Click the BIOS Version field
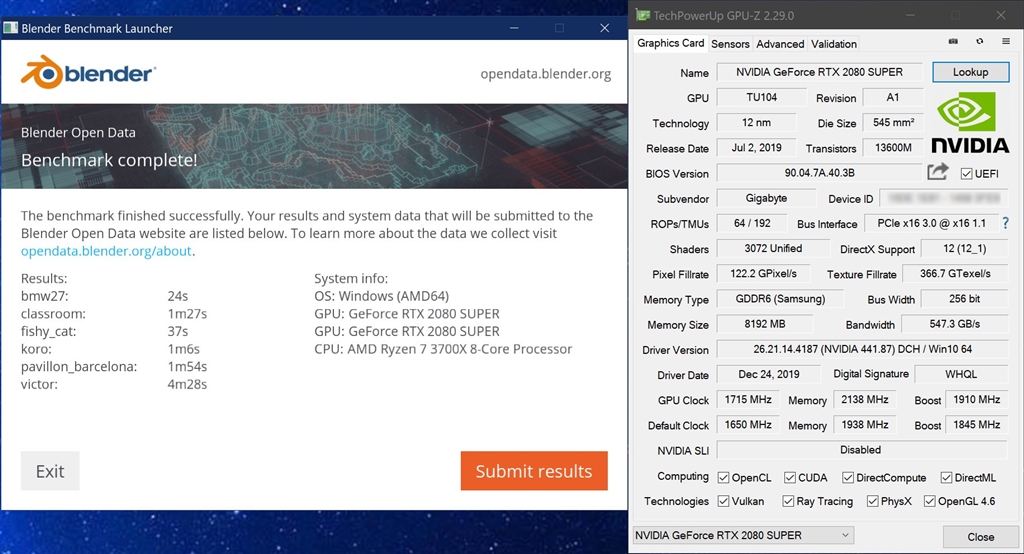The image size is (1024, 554). coord(819,173)
